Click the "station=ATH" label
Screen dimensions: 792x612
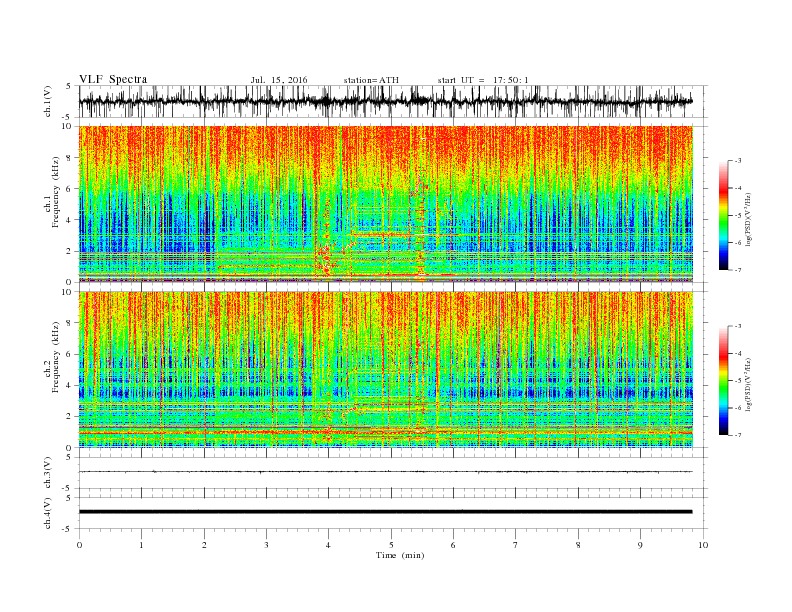(371, 80)
